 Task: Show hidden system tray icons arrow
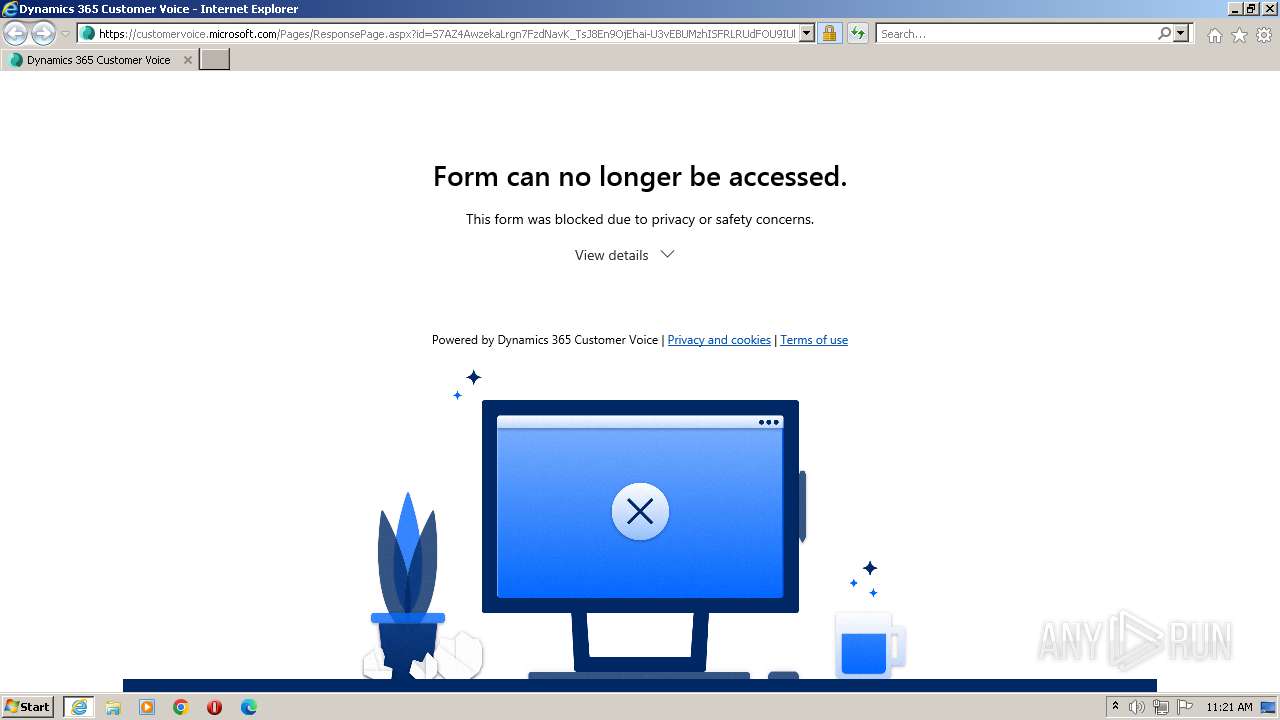1115,707
